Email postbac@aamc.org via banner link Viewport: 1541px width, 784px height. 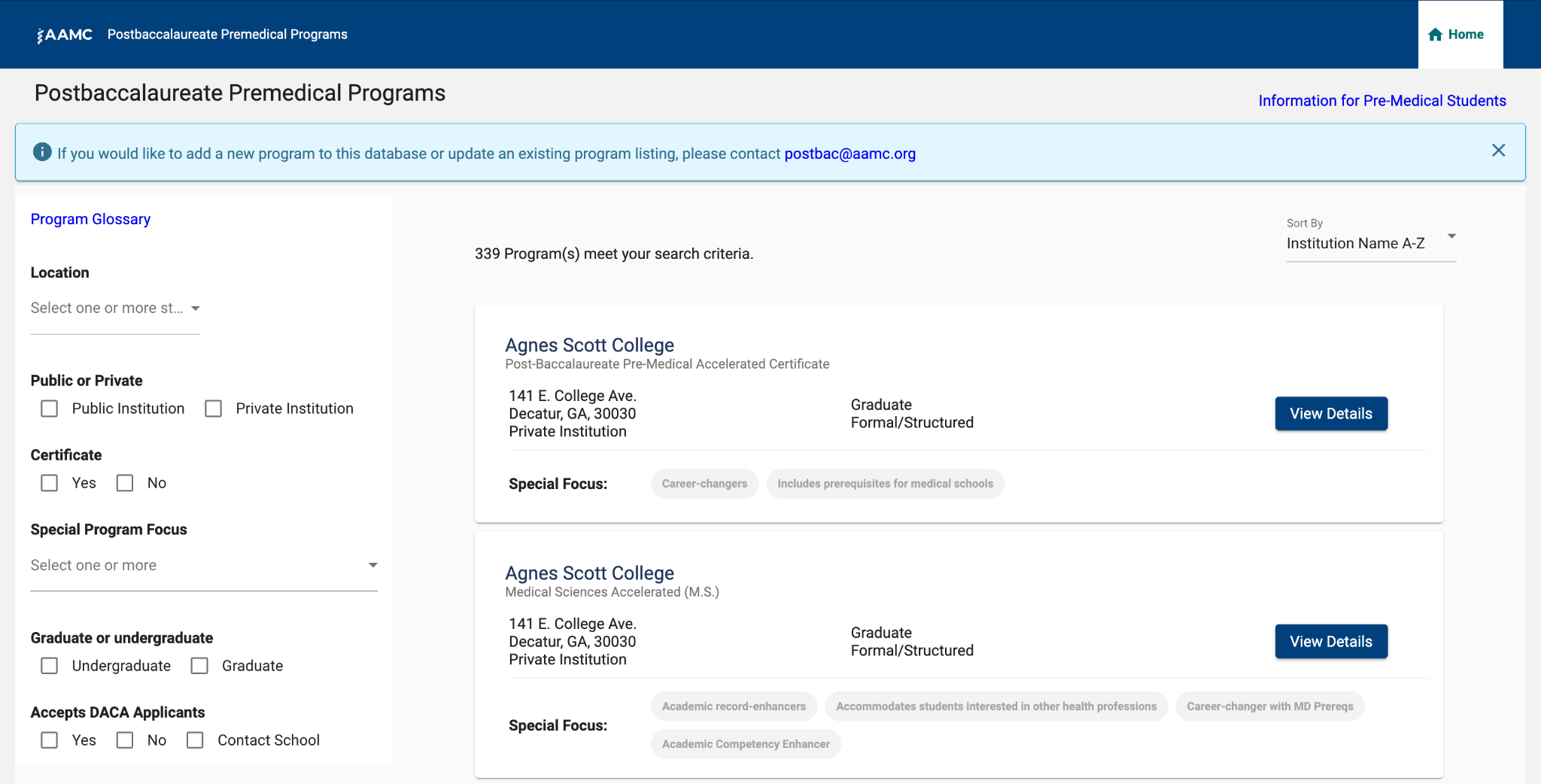(850, 153)
